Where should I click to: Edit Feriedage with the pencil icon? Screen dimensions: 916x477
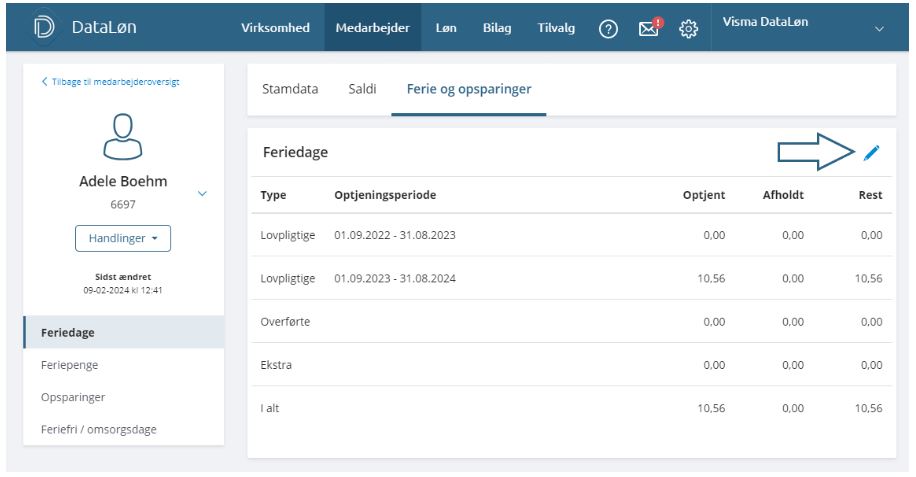point(871,153)
